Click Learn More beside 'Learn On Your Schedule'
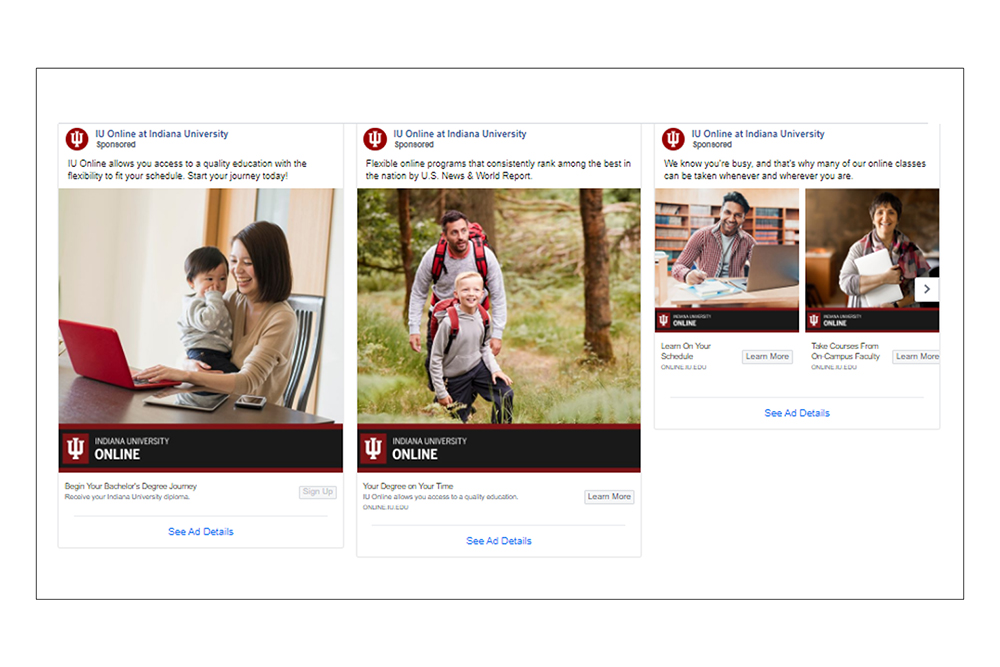 [x=767, y=356]
